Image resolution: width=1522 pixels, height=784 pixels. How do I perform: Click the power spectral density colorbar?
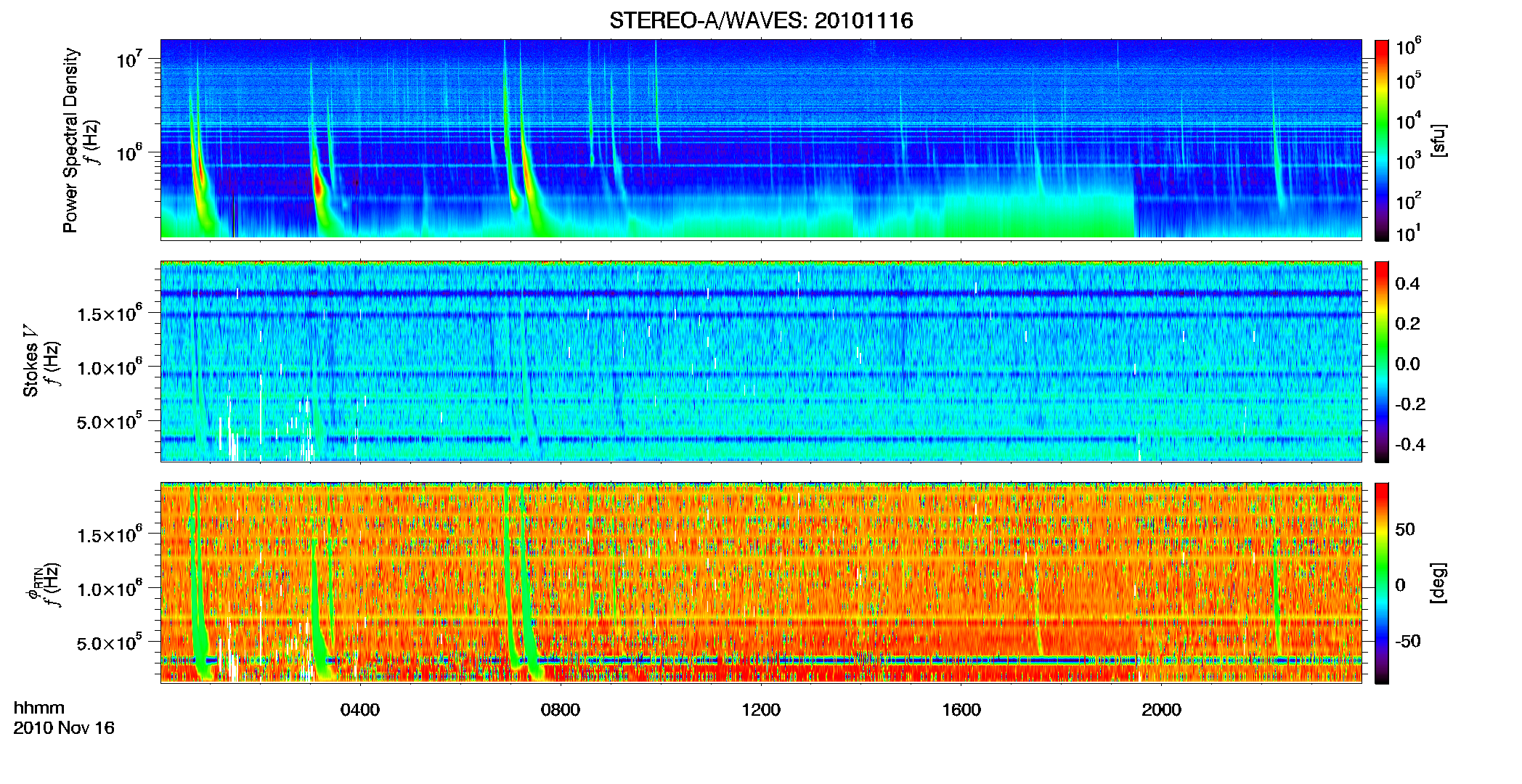(x=1382, y=140)
